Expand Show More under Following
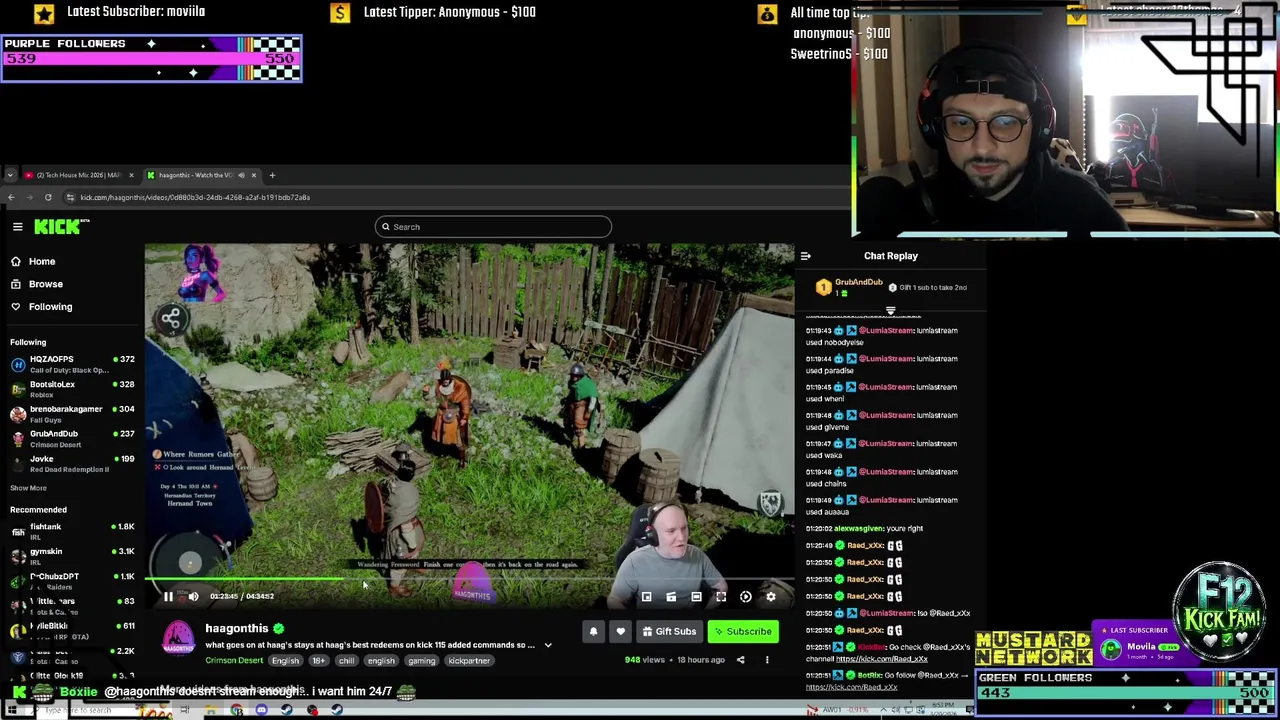Image resolution: width=1280 pixels, height=720 pixels. point(28,488)
